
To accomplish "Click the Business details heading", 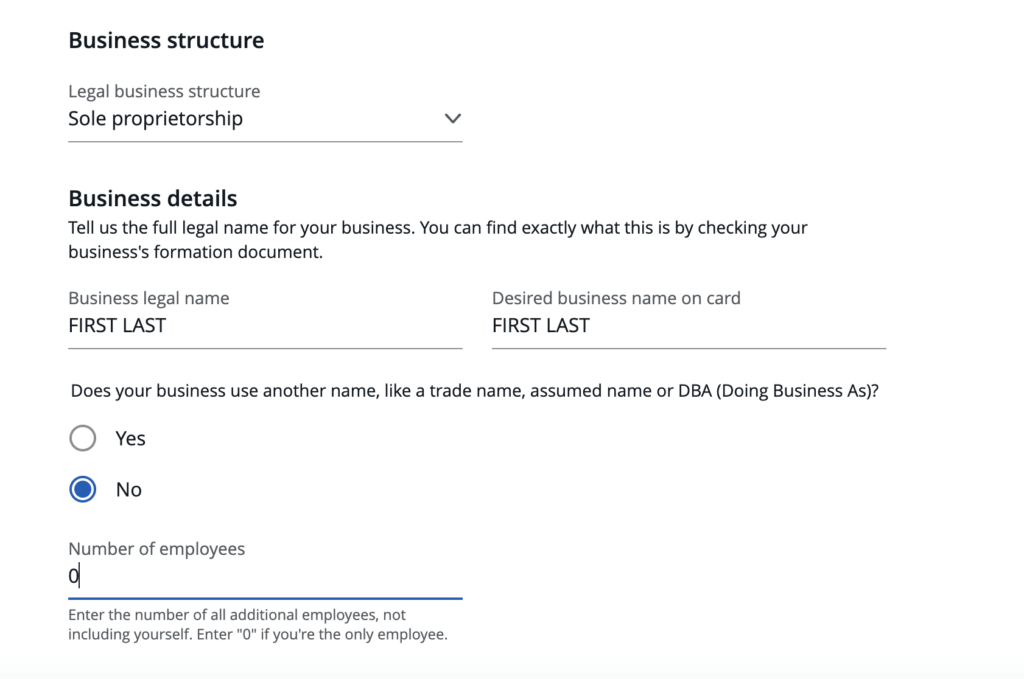I will pyautogui.click(x=153, y=198).
